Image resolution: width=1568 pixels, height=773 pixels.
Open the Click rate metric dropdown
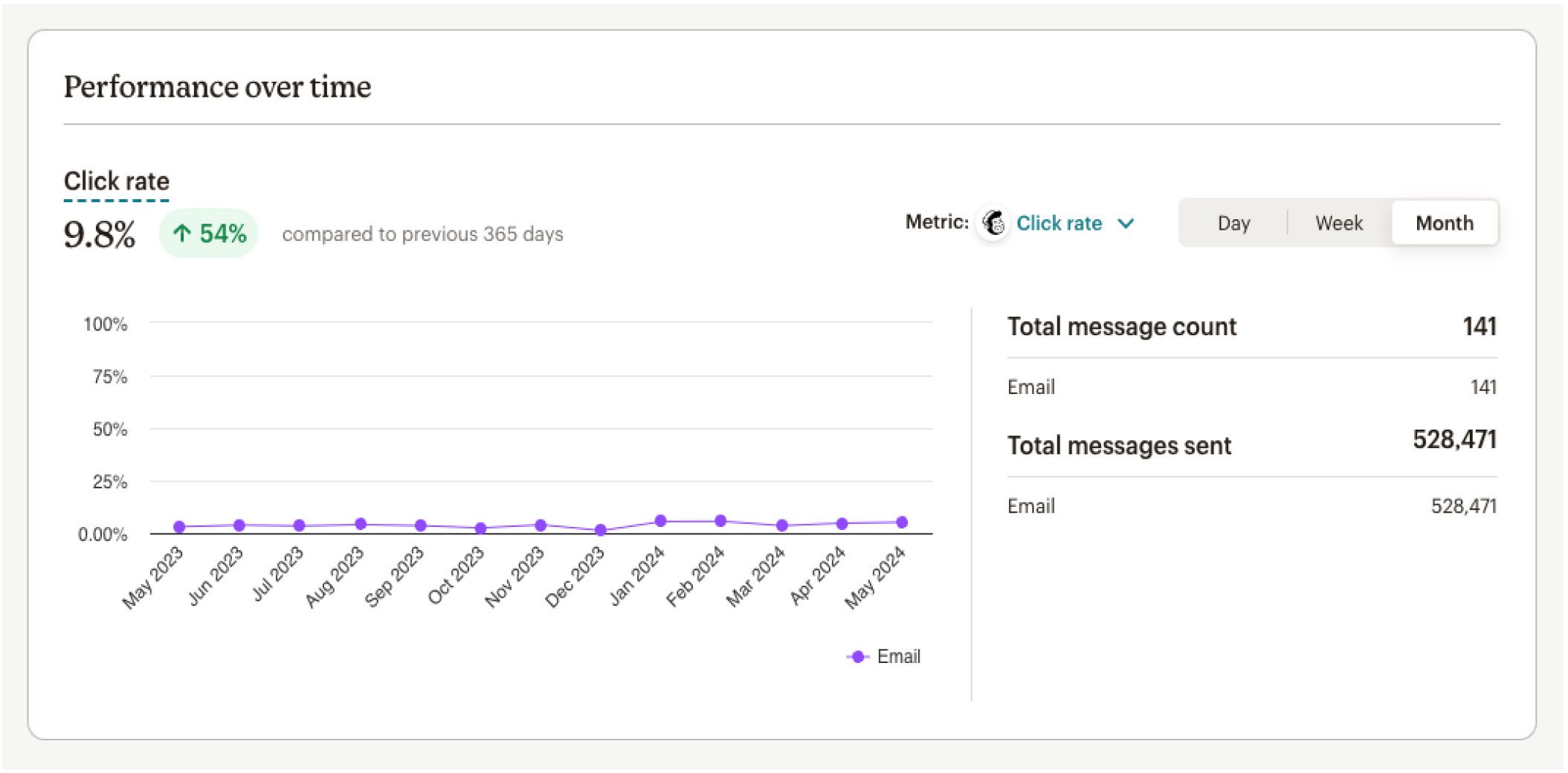click(x=1059, y=224)
